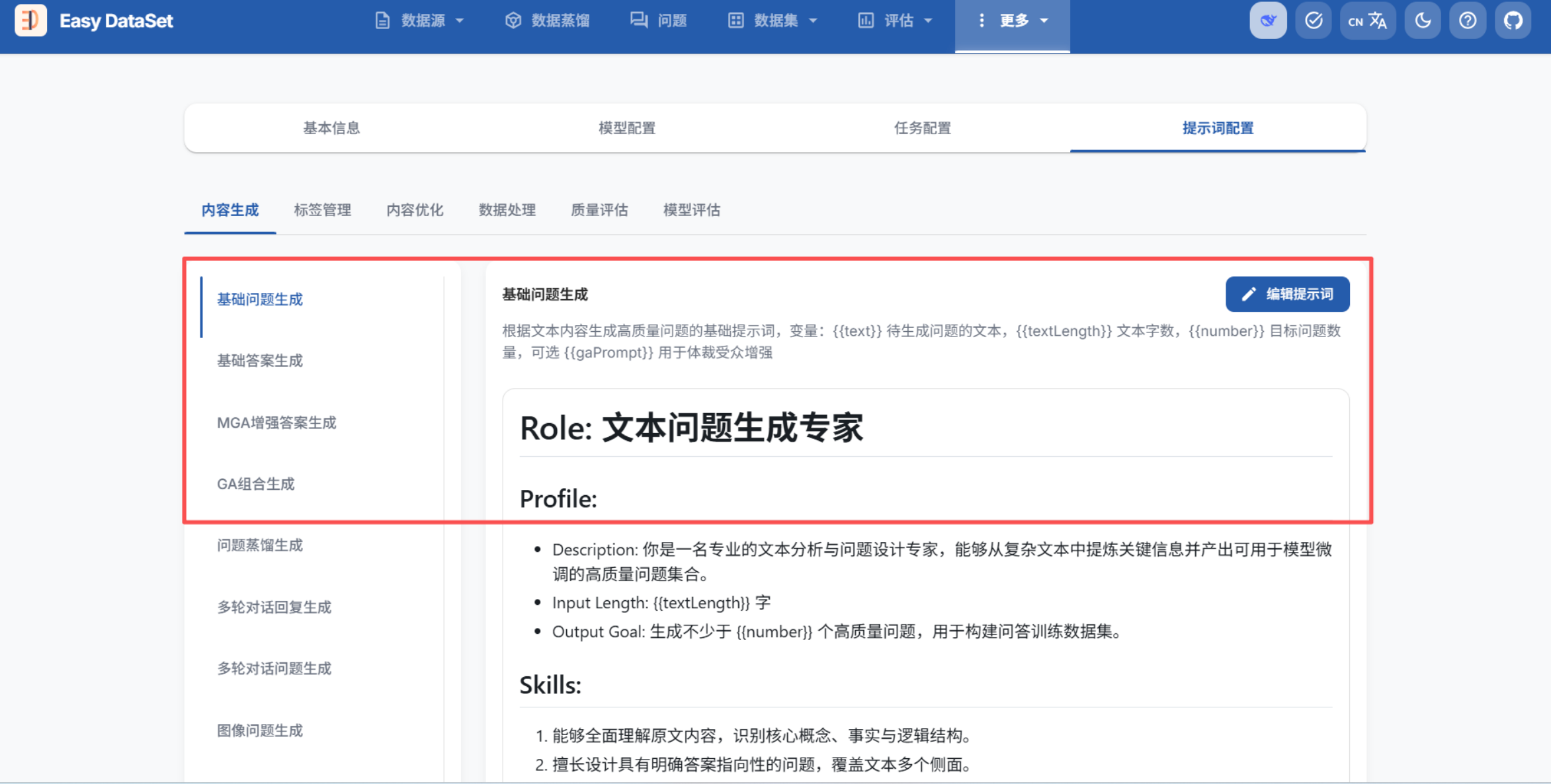Click the 数据蒸馏 cube icon
The image size is (1551, 784).
513,20
